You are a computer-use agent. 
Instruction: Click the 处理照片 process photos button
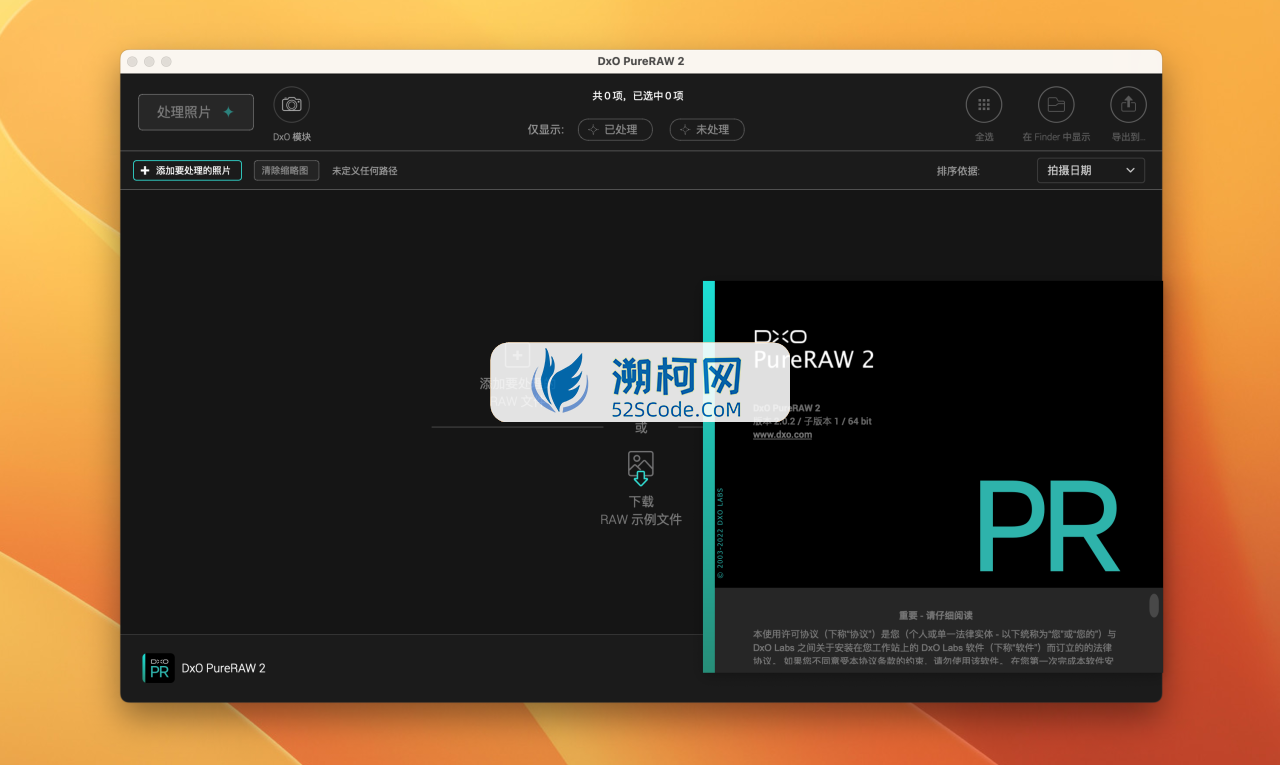(x=196, y=112)
